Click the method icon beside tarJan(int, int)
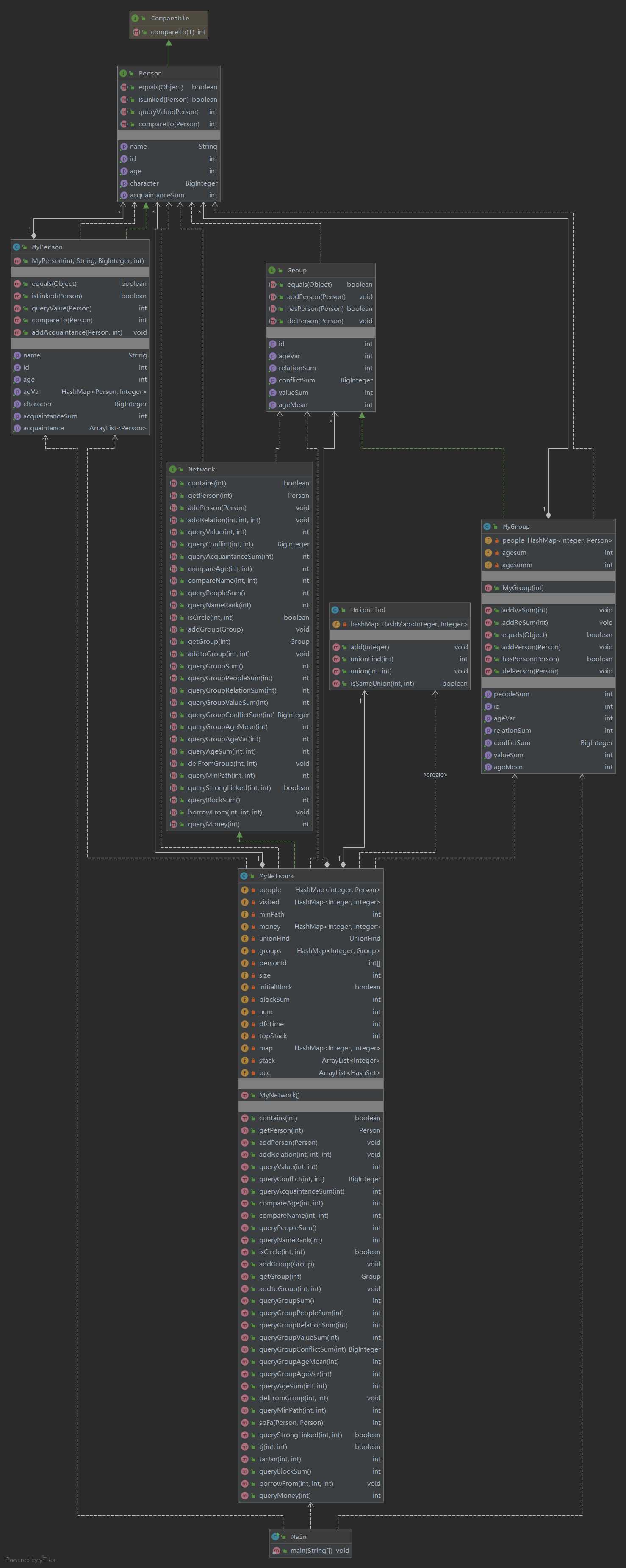This screenshot has width=626, height=1568. pos(245,1459)
